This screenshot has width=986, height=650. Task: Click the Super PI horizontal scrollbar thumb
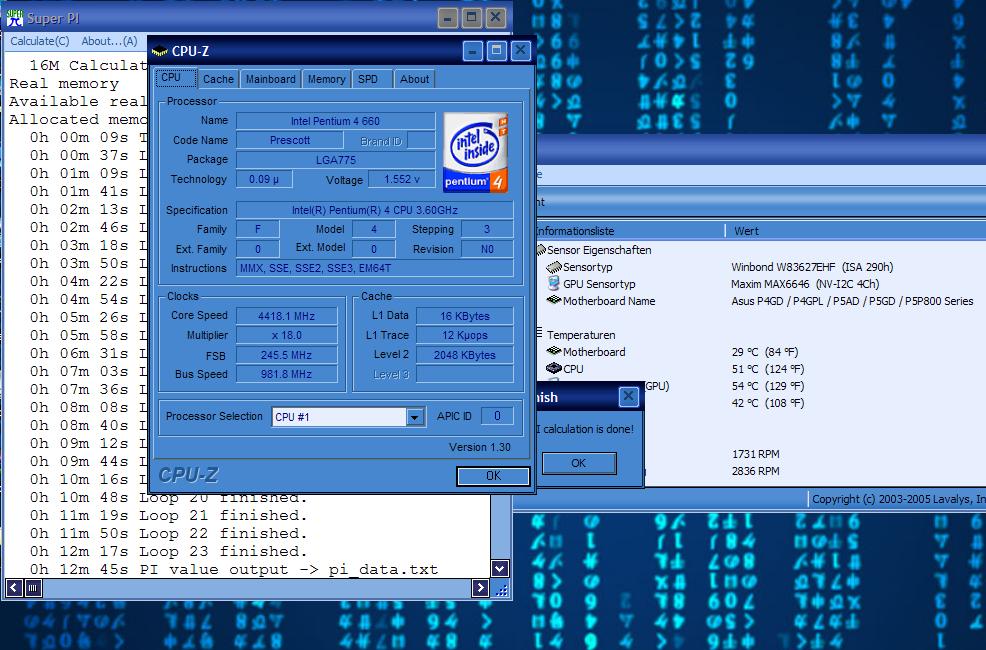[x=33, y=588]
